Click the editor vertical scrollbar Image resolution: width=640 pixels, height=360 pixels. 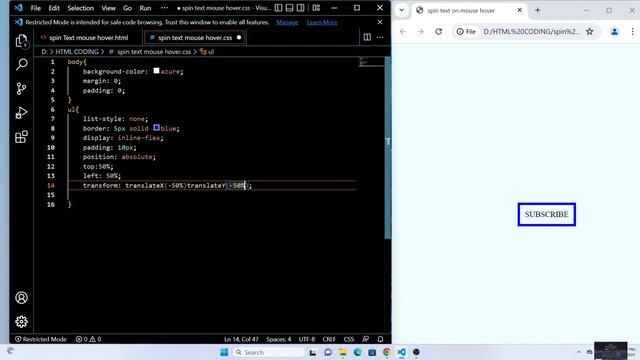tap(388, 148)
